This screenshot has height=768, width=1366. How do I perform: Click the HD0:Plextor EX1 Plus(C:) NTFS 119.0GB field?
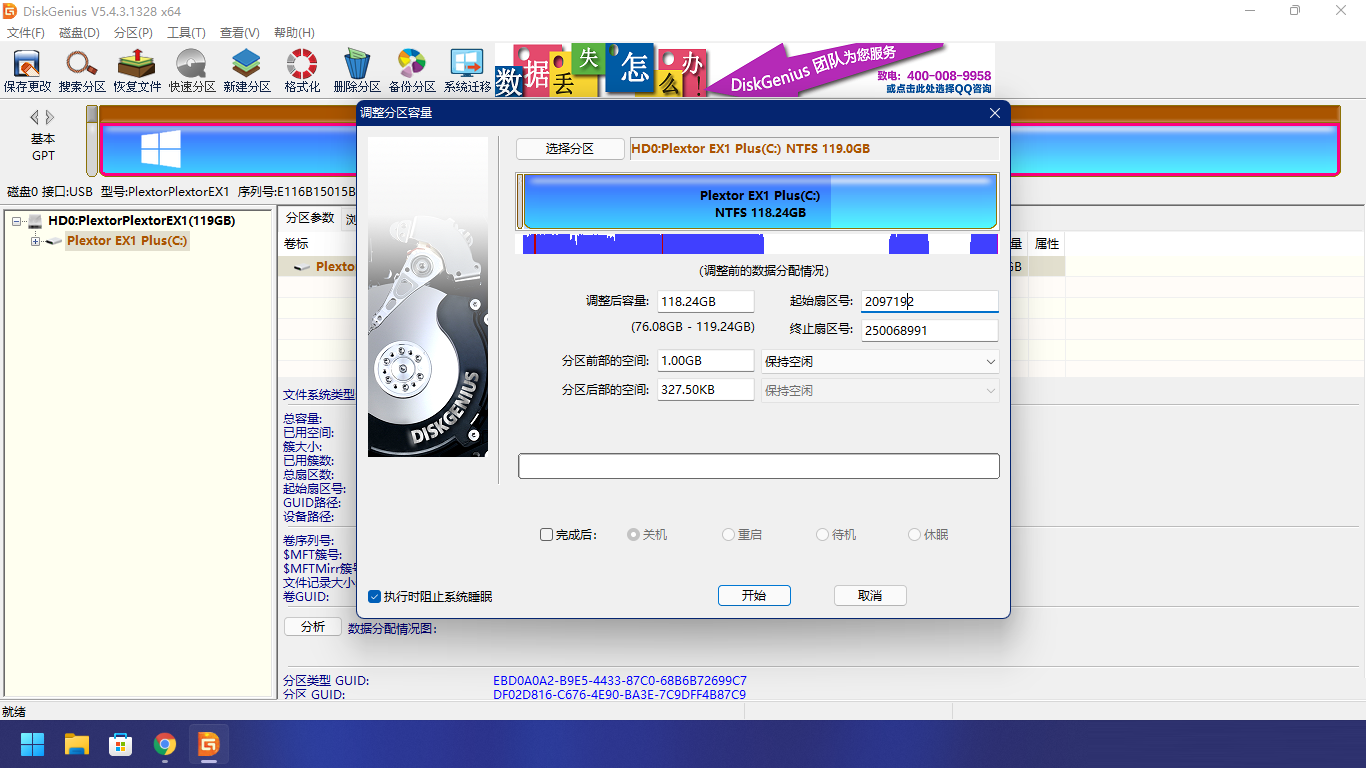tap(814, 149)
